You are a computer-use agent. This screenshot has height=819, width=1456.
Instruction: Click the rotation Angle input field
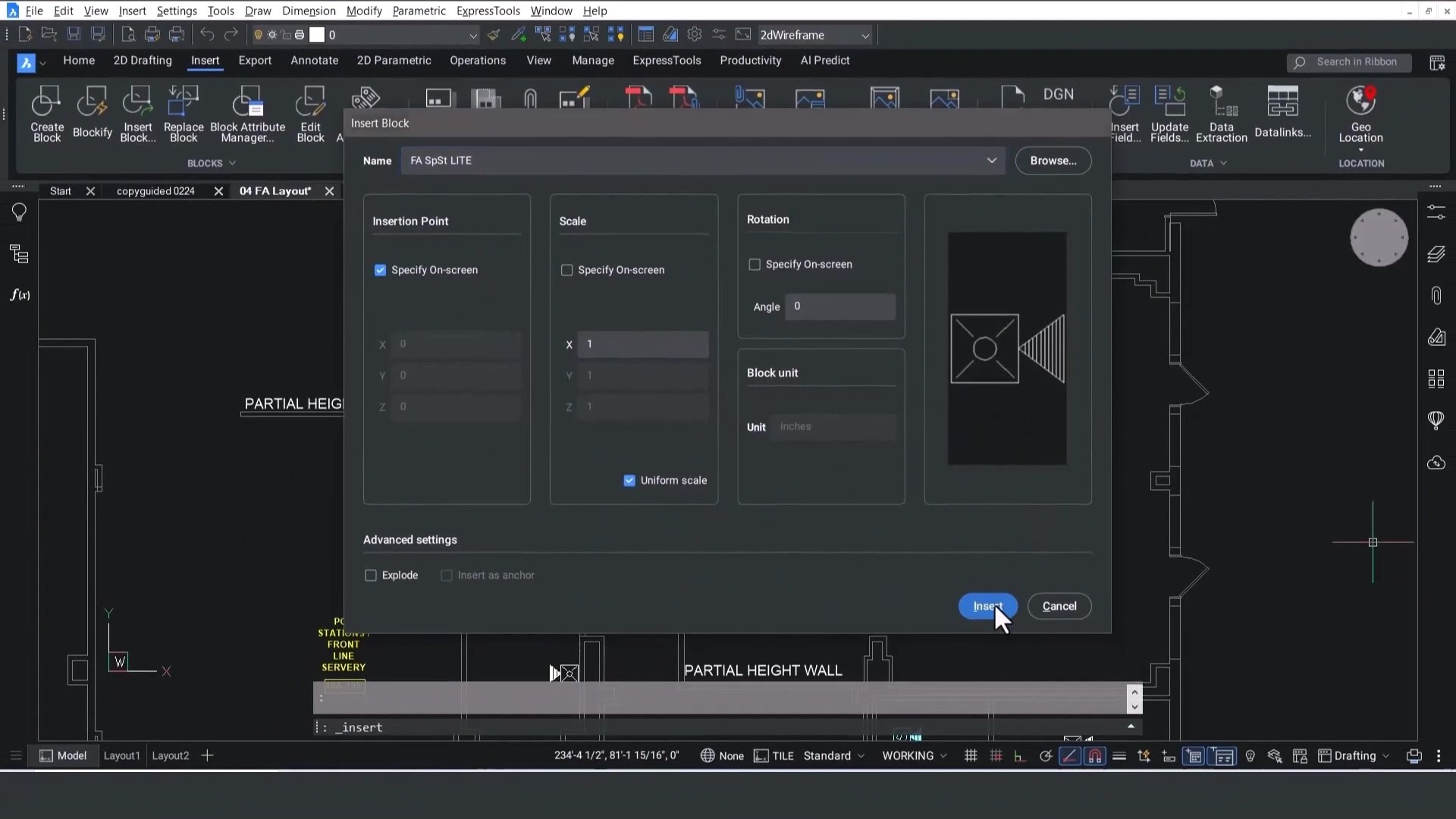click(840, 306)
